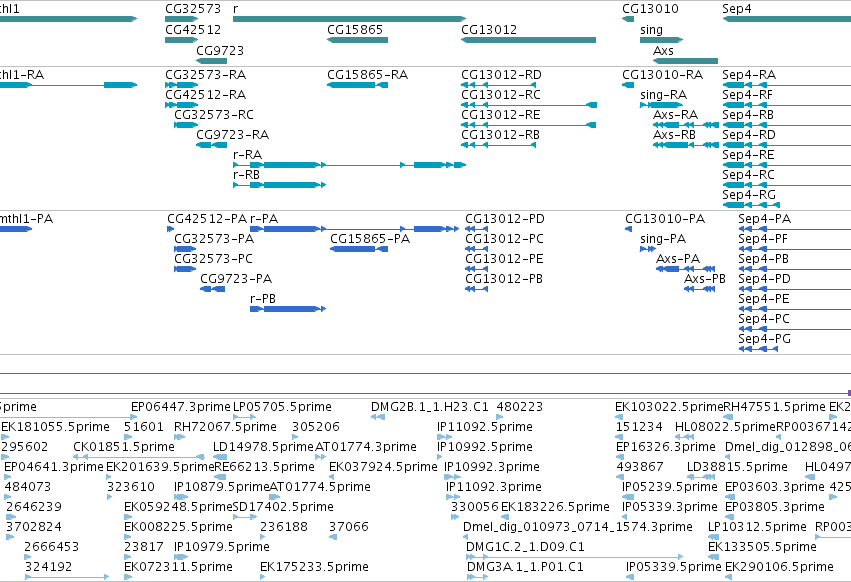Select the Sep4 gene label
Viewport: 851px width, 582px height.
point(736,9)
